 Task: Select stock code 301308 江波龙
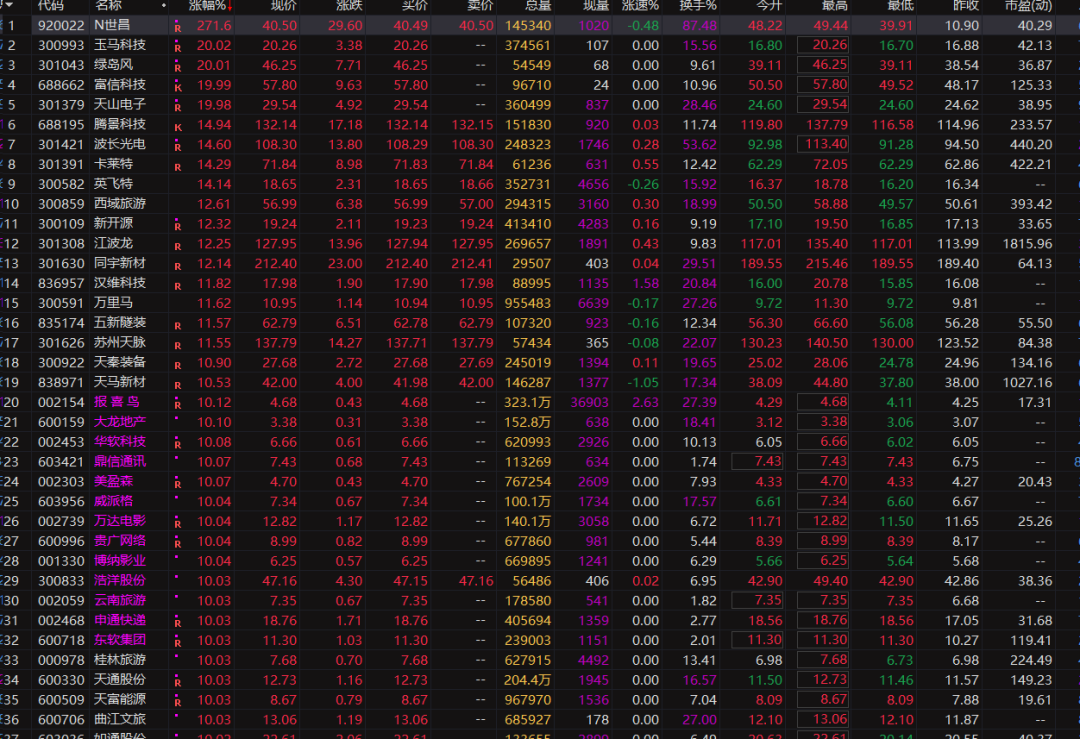tap(61, 244)
